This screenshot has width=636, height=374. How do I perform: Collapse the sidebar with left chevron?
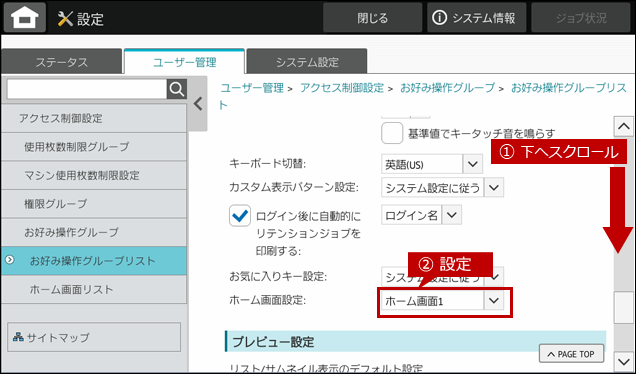[x=198, y=104]
